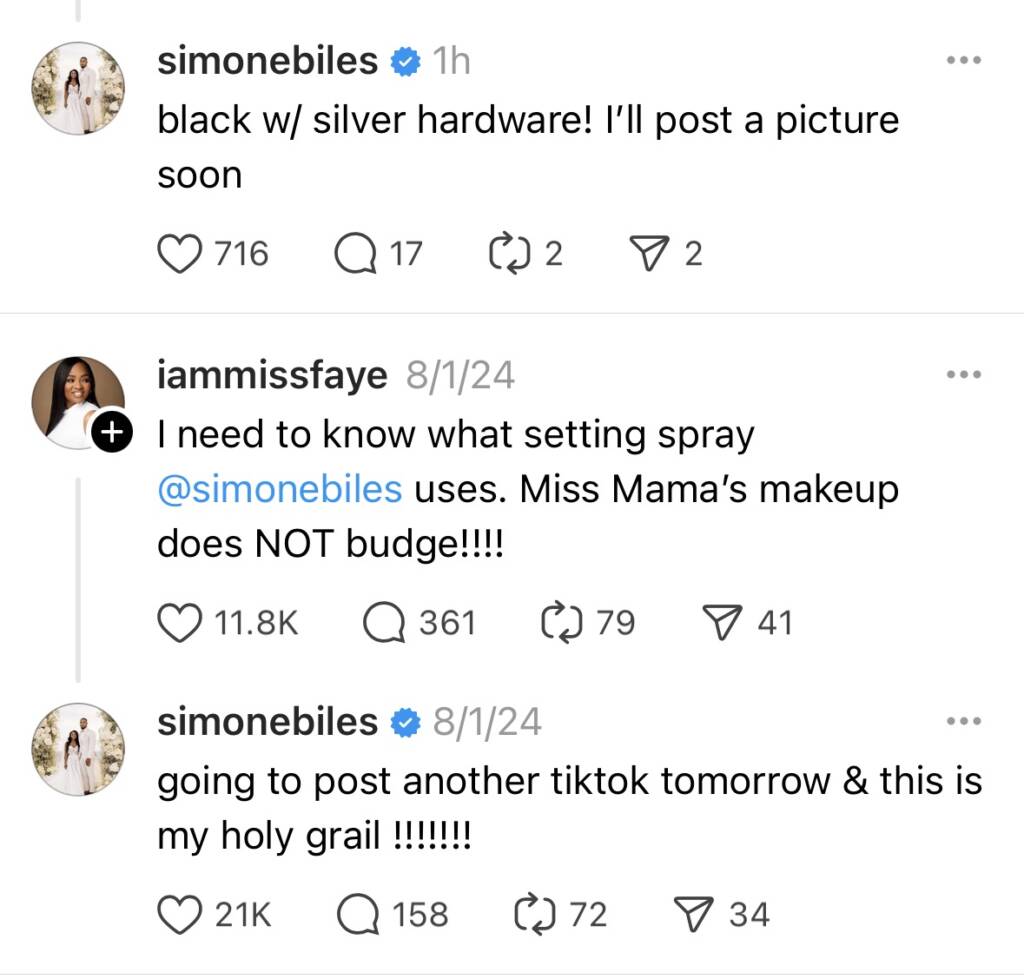Share the black w/ silver hardware reply
Image resolution: width=1024 pixels, height=979 pixels.
pyautogui.click(x=657, y=254)
